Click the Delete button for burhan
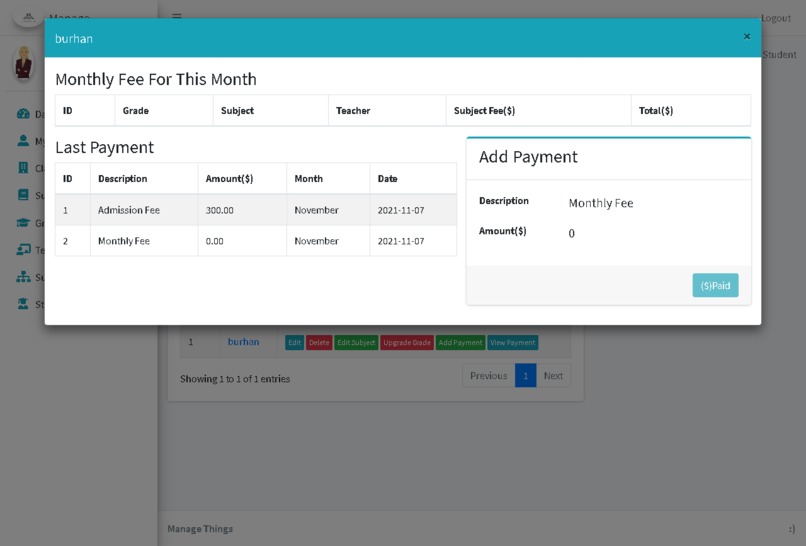The width and height of the screenshot is (806, 546). [x=319, y=342]
